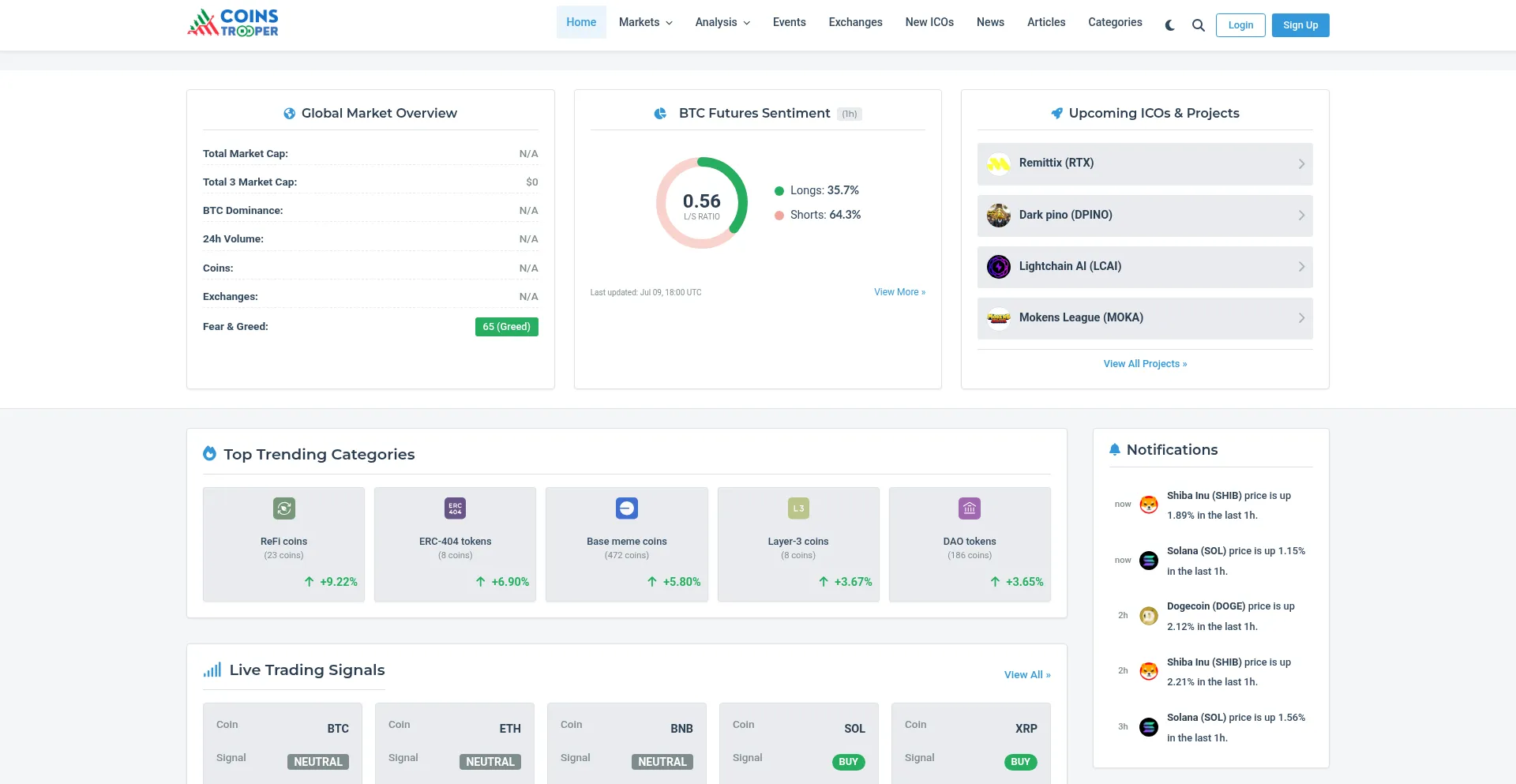Expand Mokens League (MOKA) chevron arrow
1516x784 pixels.
(1301, 318)
